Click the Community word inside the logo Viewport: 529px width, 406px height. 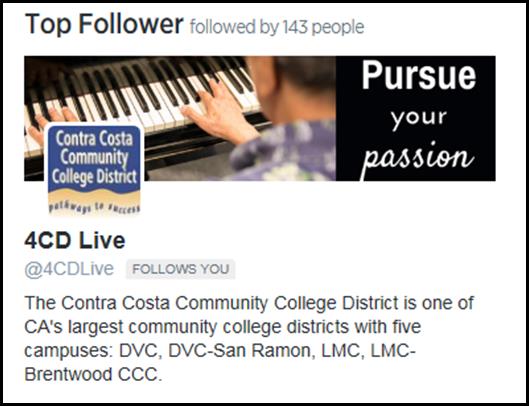(x=94, y=158)
